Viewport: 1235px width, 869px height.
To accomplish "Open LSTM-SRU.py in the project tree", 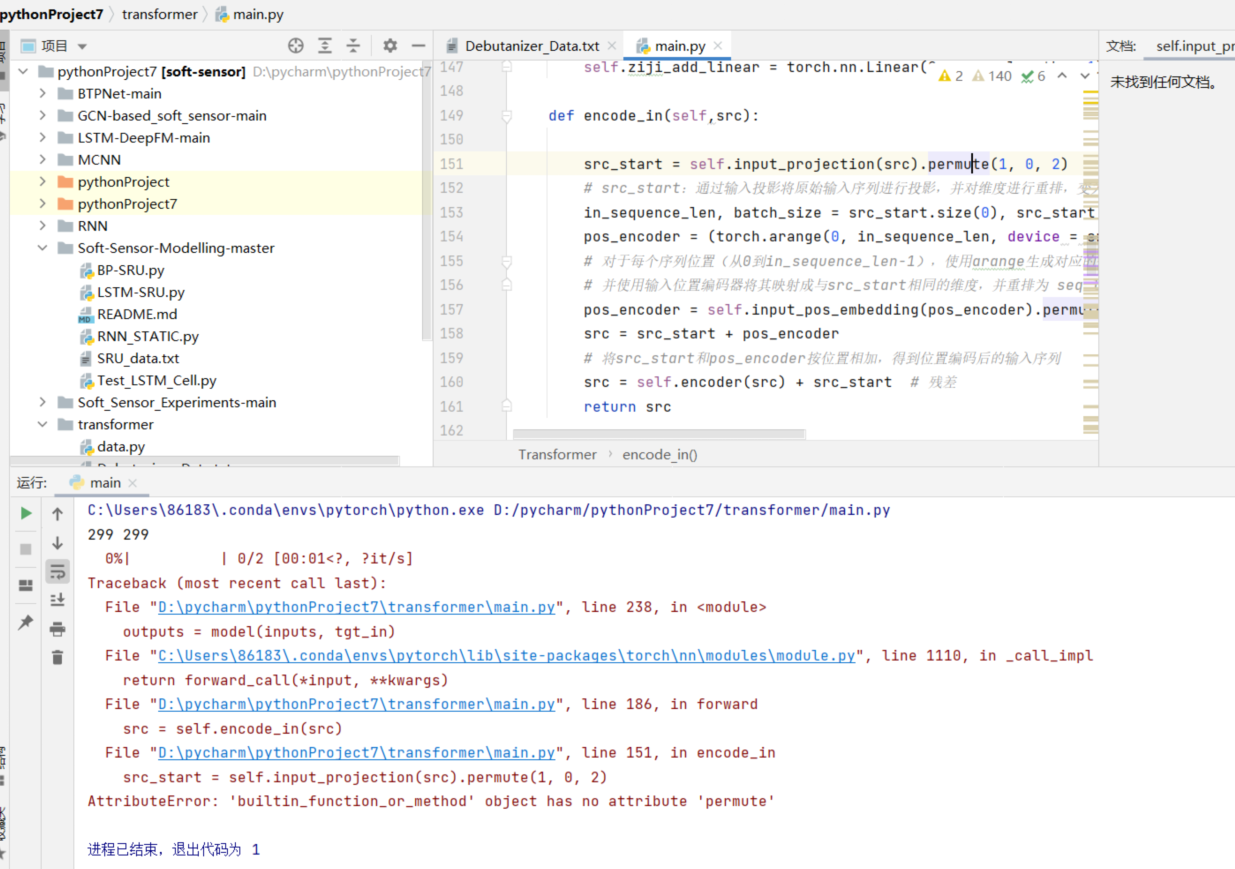I will pos(140,292).
